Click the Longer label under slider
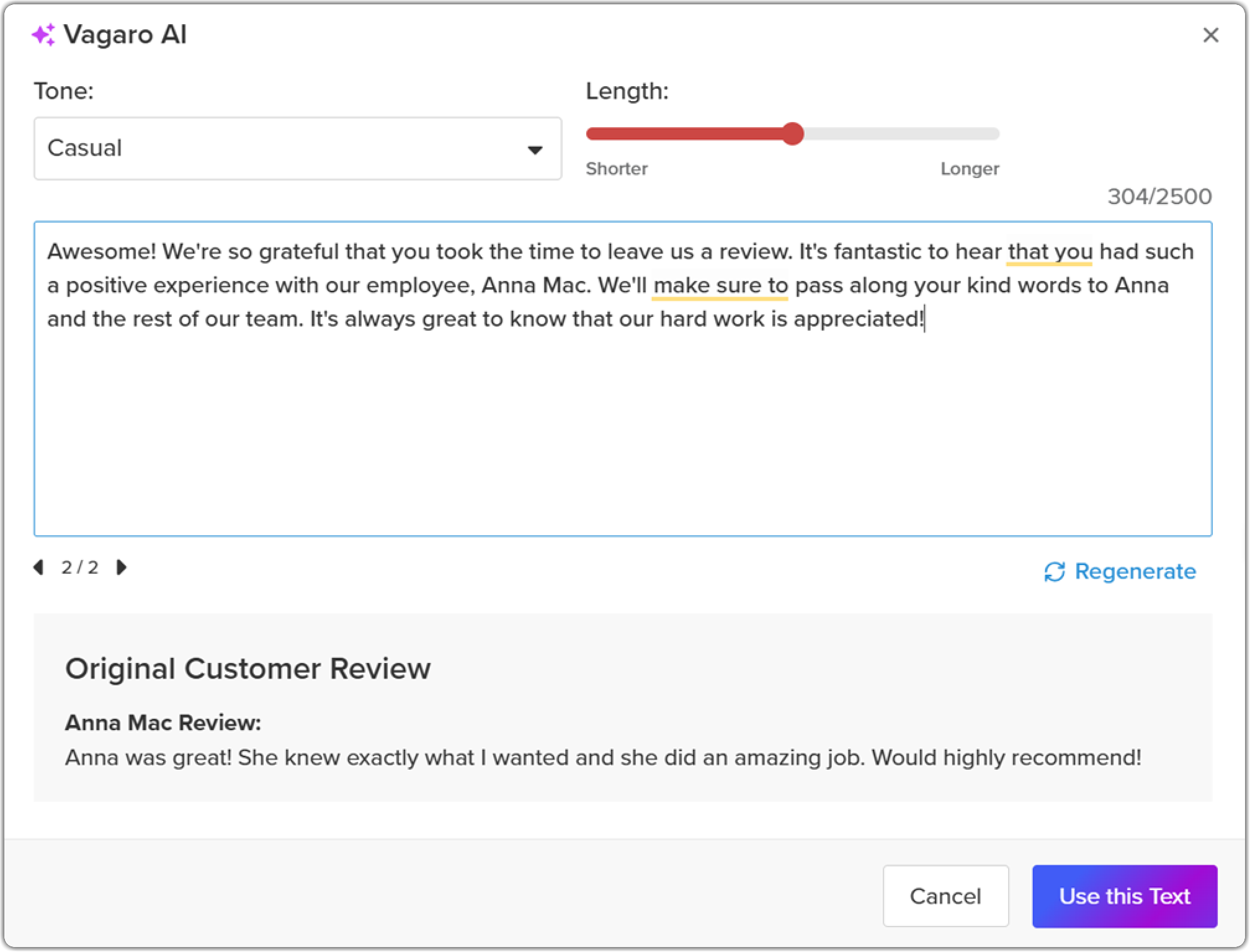 click(970, 169)
